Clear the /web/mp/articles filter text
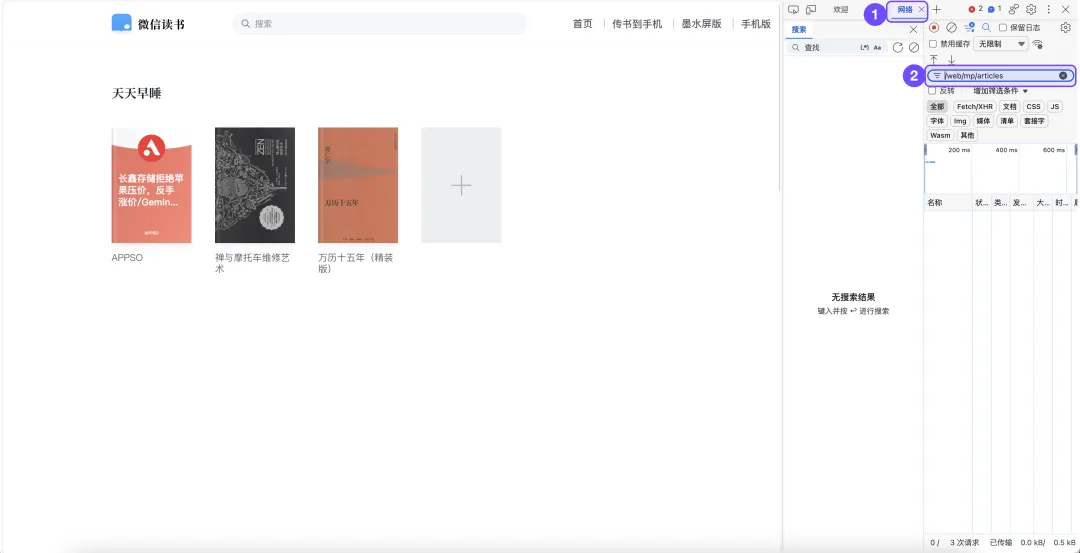 1063,76
